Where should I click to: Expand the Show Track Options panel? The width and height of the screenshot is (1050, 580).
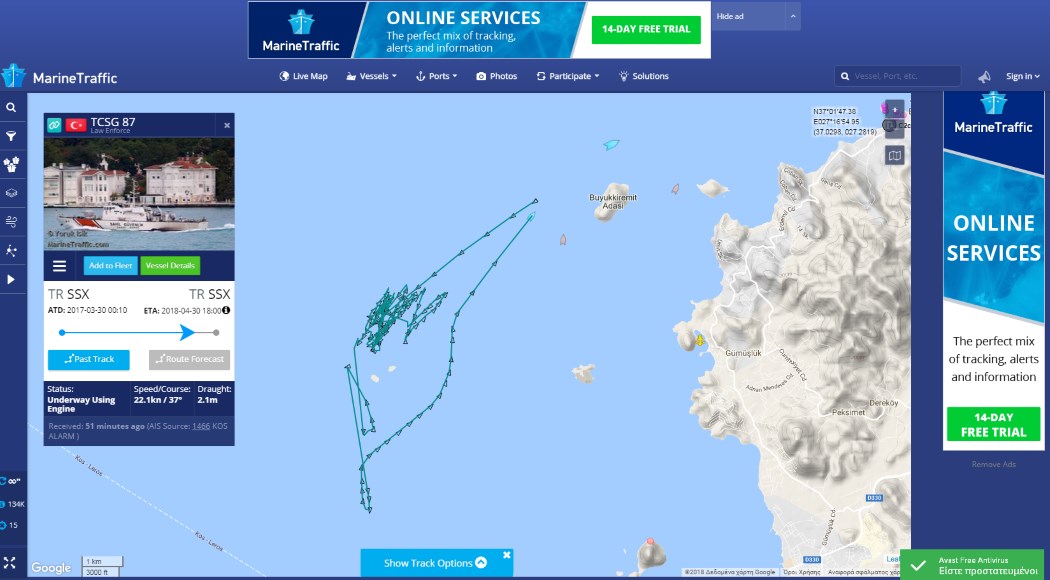point(436,563)
